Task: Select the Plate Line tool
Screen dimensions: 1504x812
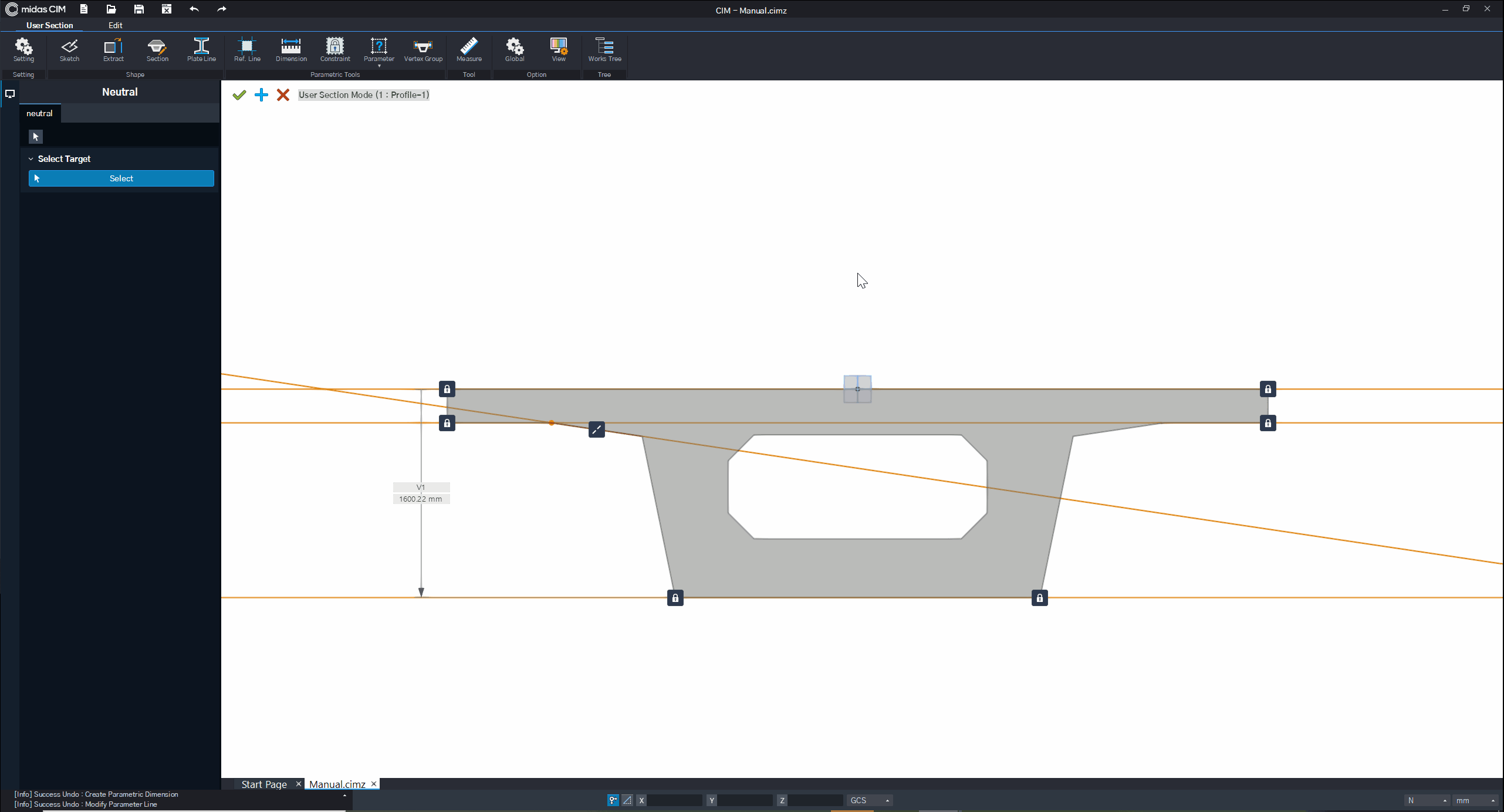Action: (201, 50)
